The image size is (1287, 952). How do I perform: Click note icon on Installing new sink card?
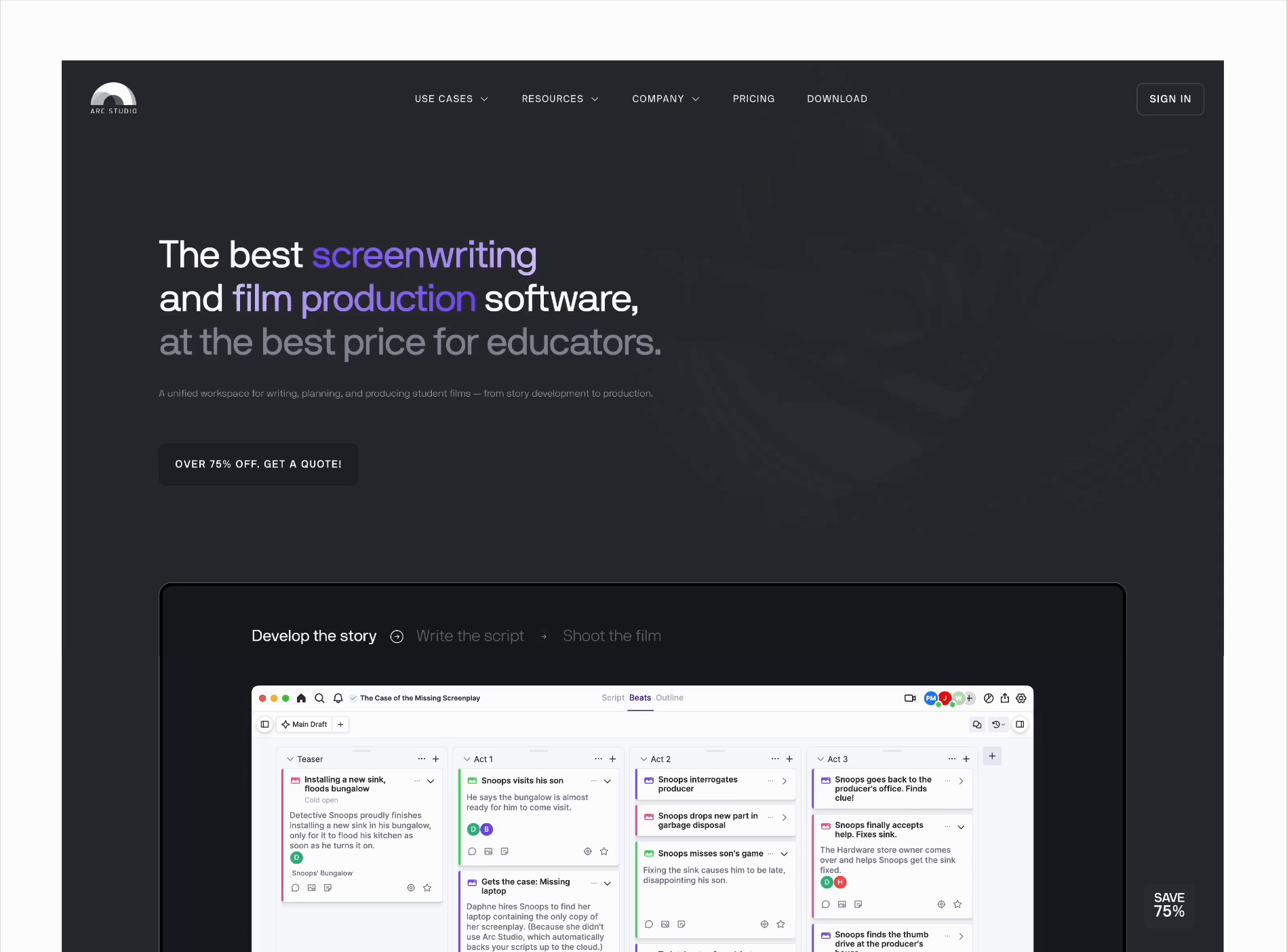[x=328, y=888]
